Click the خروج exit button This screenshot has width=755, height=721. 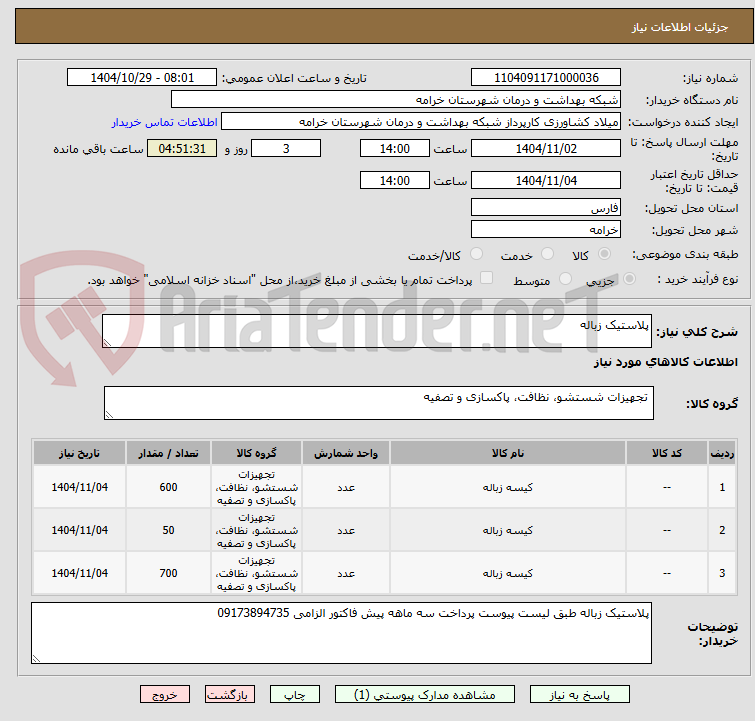165,695
